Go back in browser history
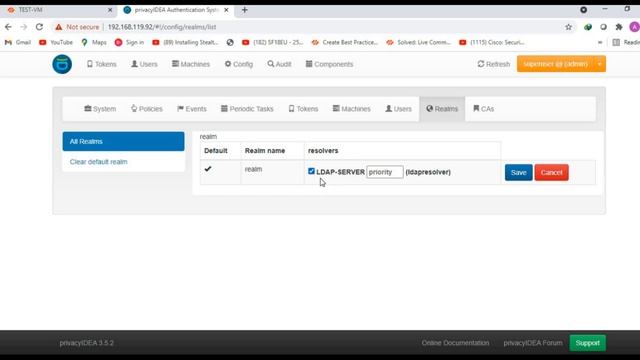640x360 pixels. coord(8,27)
